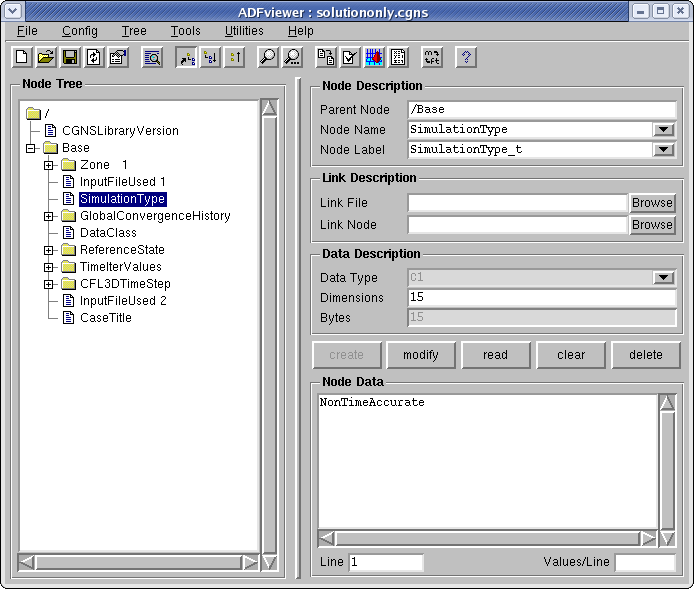Click the Values/Line input field
694x589 pixels.
tap(645, 562)
